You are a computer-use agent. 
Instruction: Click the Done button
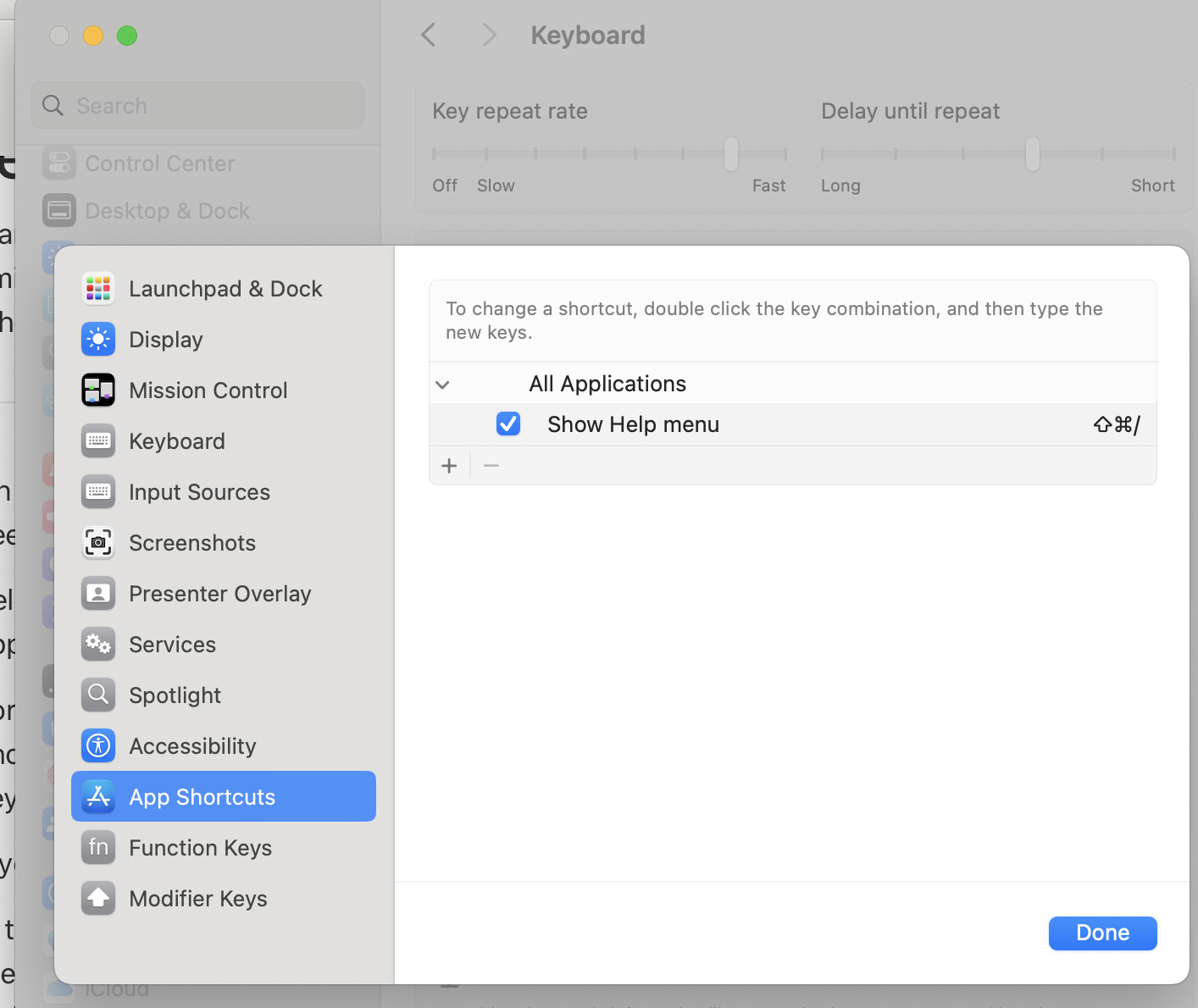(1103, 933)
